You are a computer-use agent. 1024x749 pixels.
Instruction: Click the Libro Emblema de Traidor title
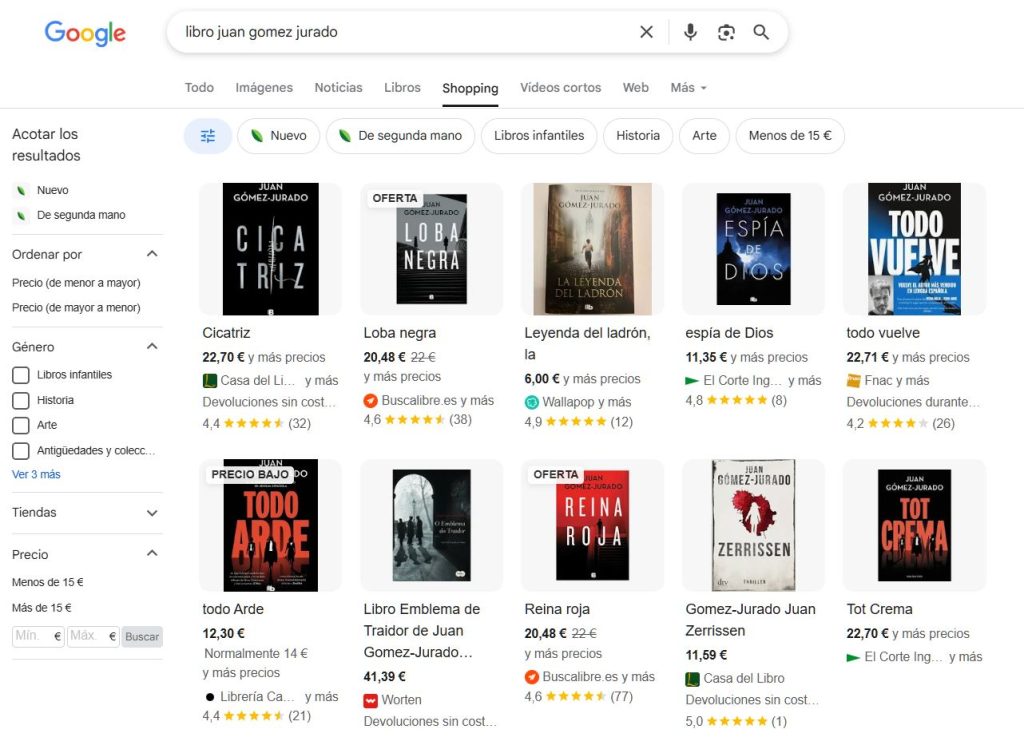[x=422, y=631]
